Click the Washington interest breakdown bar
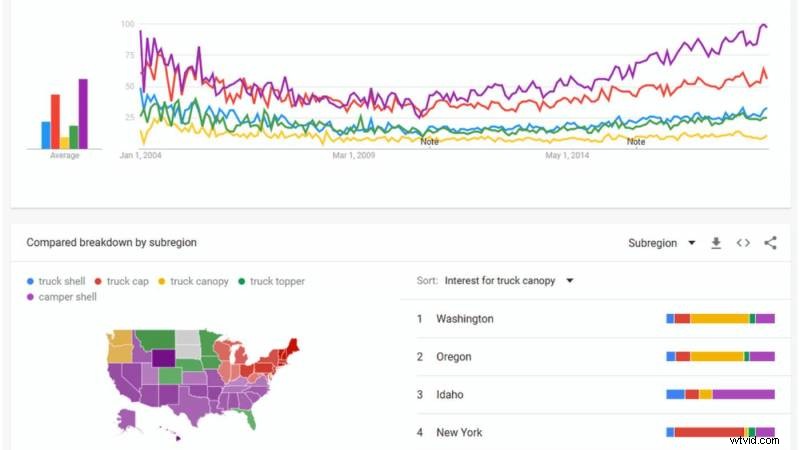 (720, 319)
